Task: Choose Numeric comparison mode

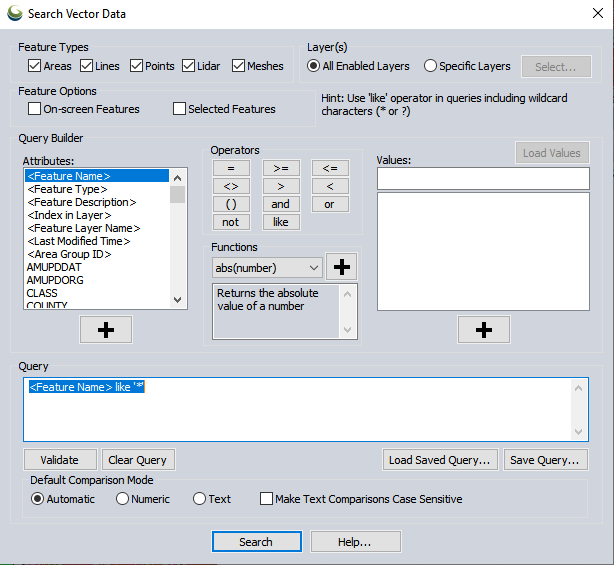Action: pos(123,499)
